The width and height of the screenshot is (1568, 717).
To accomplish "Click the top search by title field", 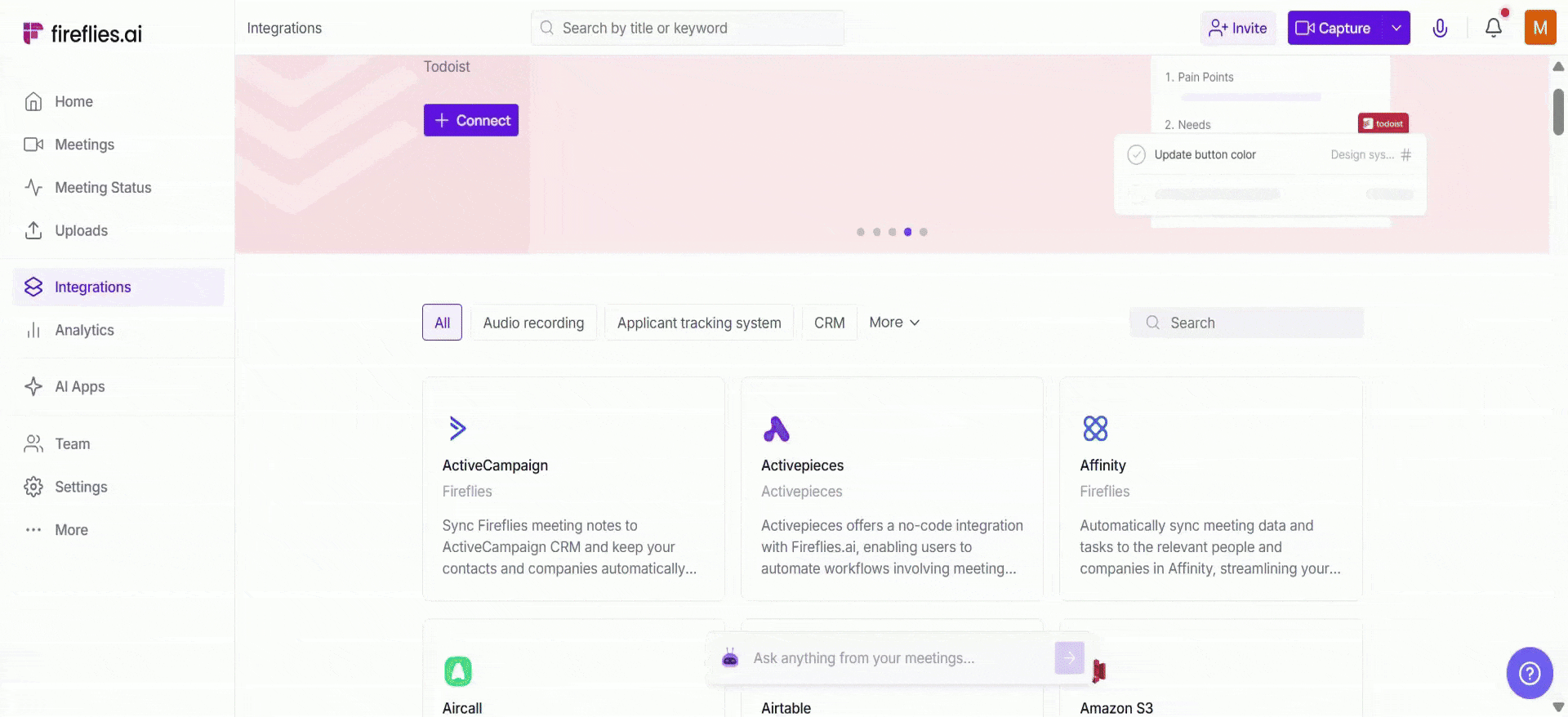I will tap(688, 28).
